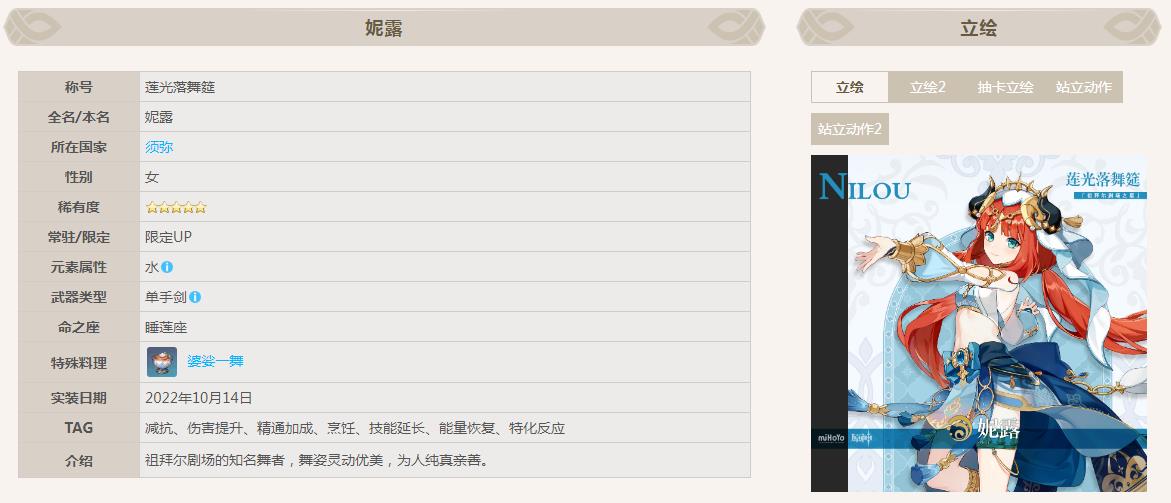Select the 立绘 tab above the portrait
Image resolution: width=1171 pixels, height=503 pixels.
coord(849,87)
